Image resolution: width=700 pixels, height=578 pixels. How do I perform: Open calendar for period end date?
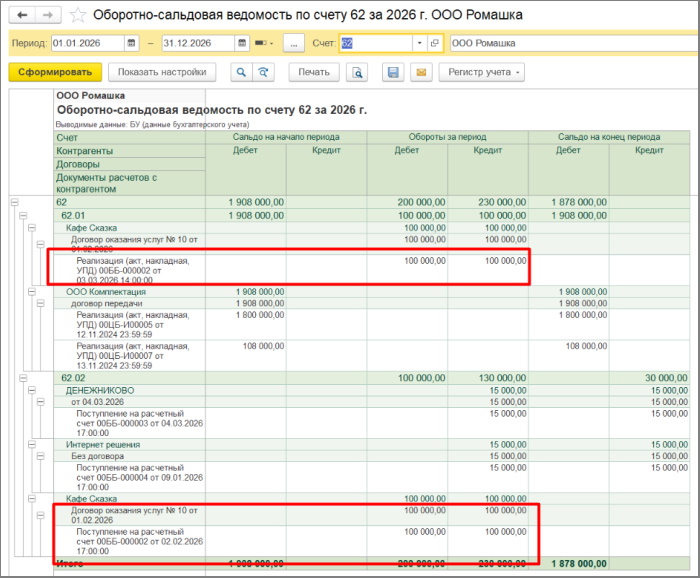[x=241, y=44]
